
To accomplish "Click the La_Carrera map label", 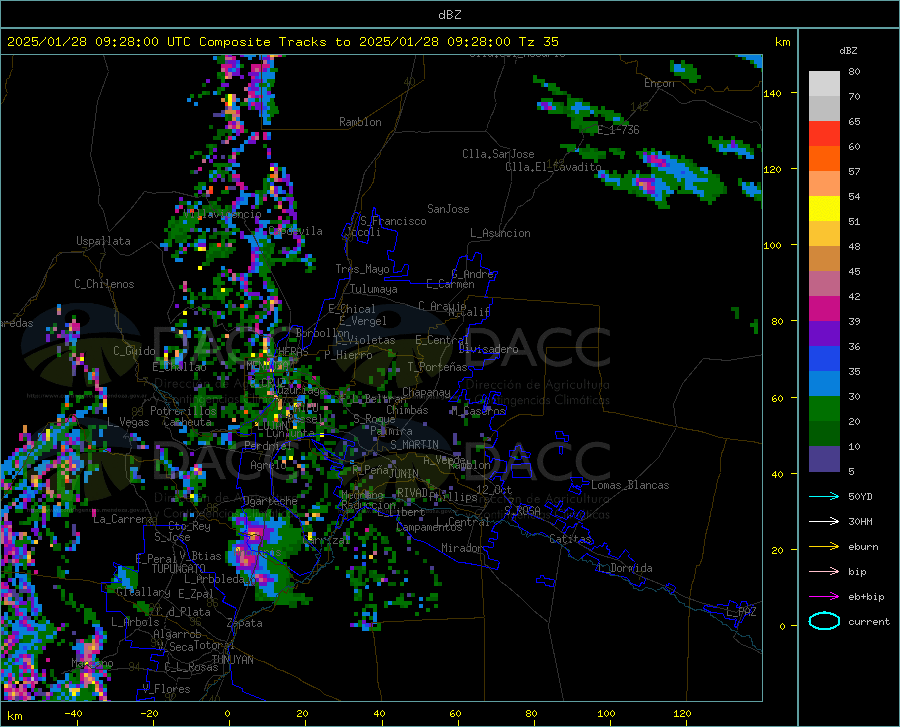I will pyautogui.click(x=123, y=519).
